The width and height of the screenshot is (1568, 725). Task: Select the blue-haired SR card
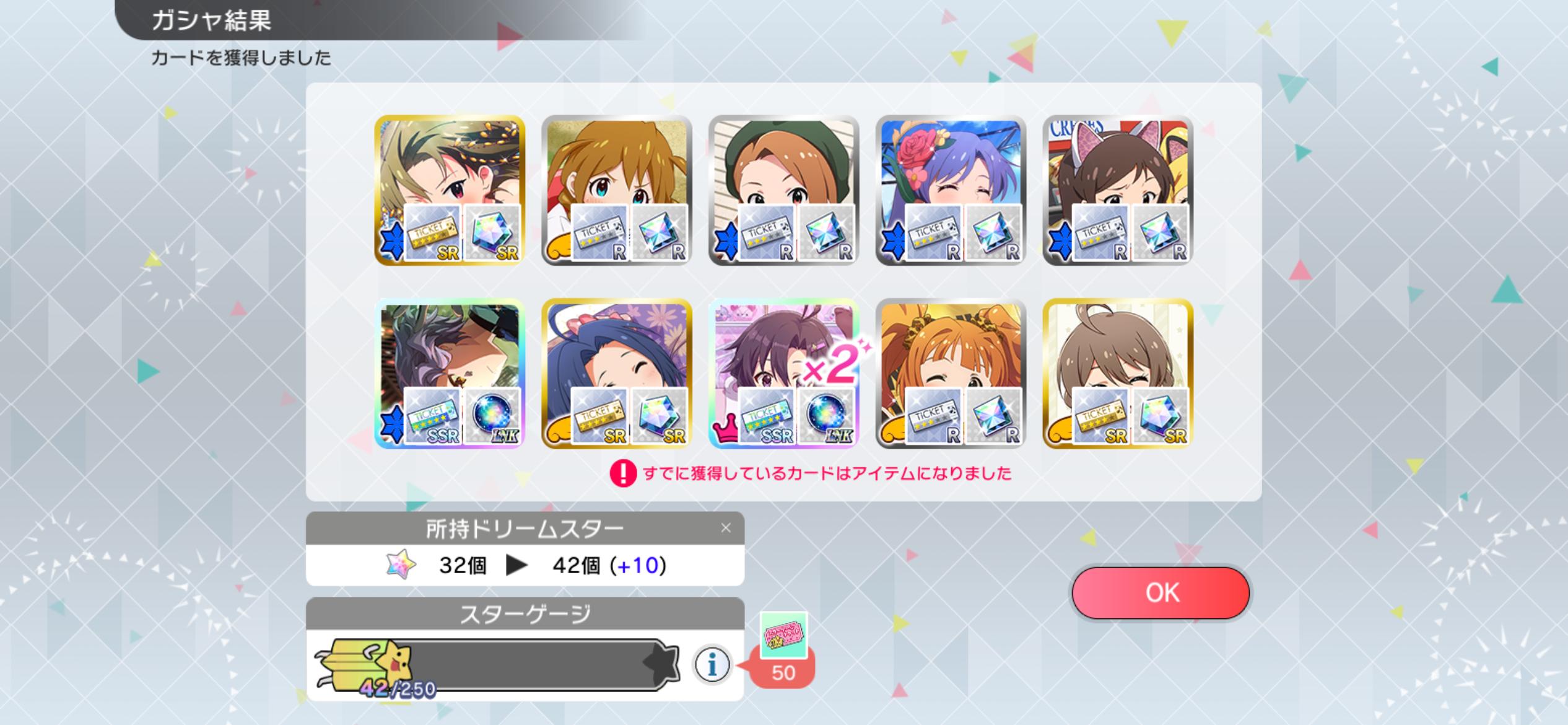[616, 374]
